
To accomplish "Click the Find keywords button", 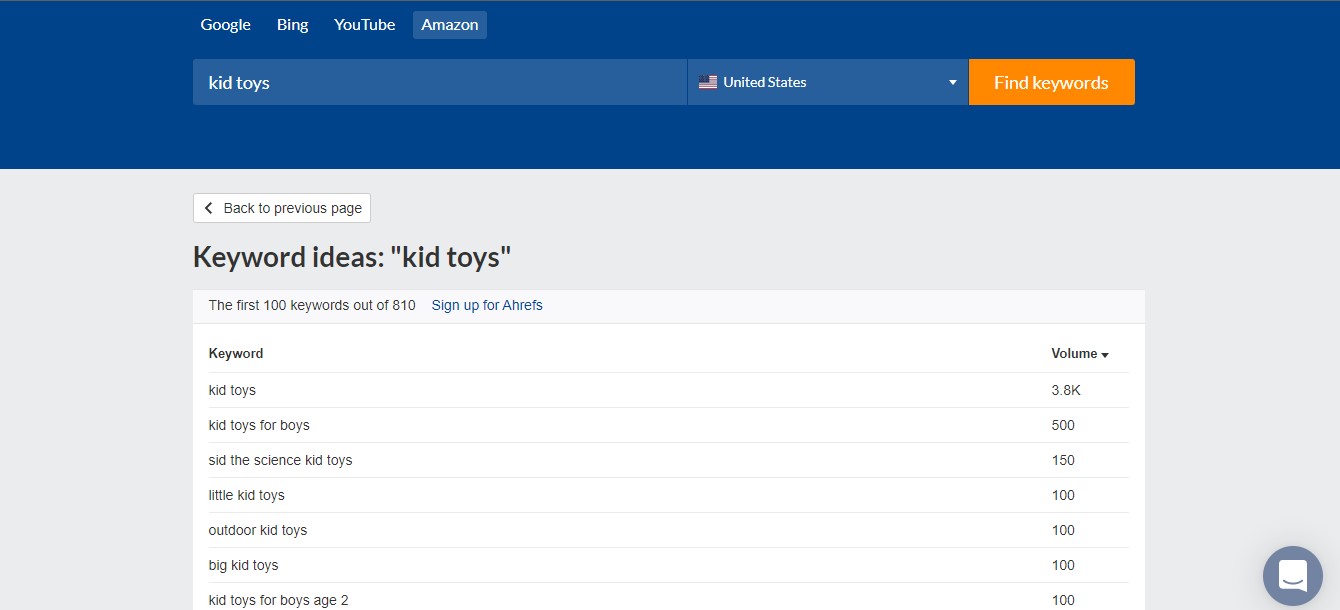I will [1051, 82].
